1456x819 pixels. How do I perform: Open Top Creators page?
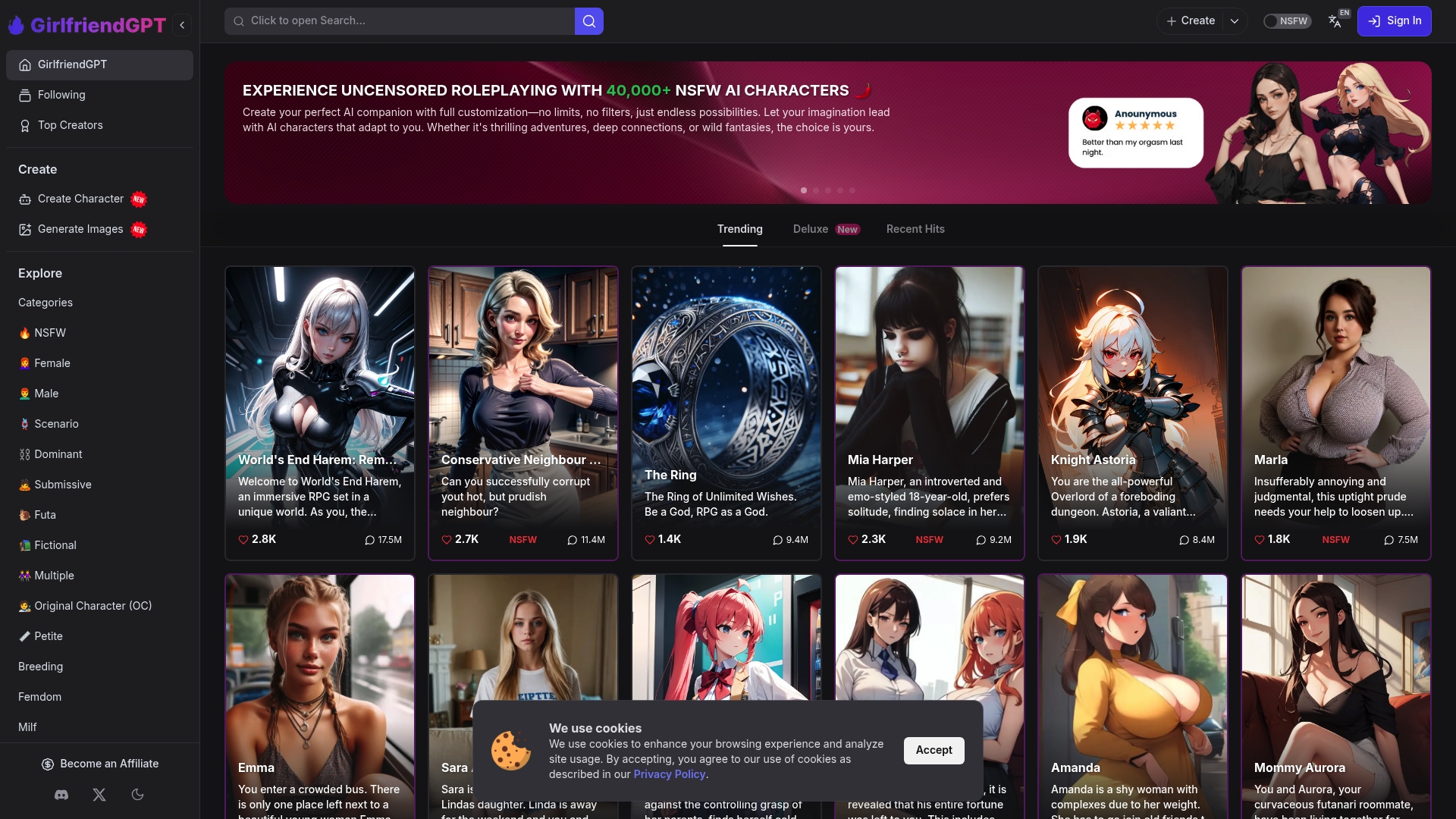[x=99, y=126]
